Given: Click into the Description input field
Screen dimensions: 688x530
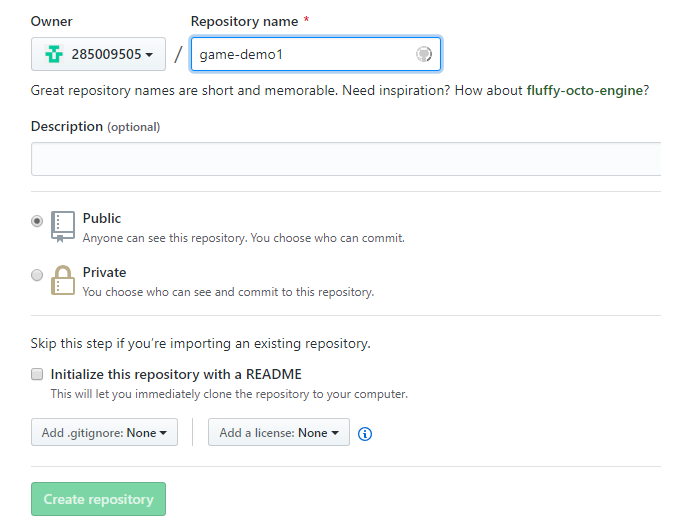Looking at the screenshot, I should pyautogui.click(x=346, y=159).
